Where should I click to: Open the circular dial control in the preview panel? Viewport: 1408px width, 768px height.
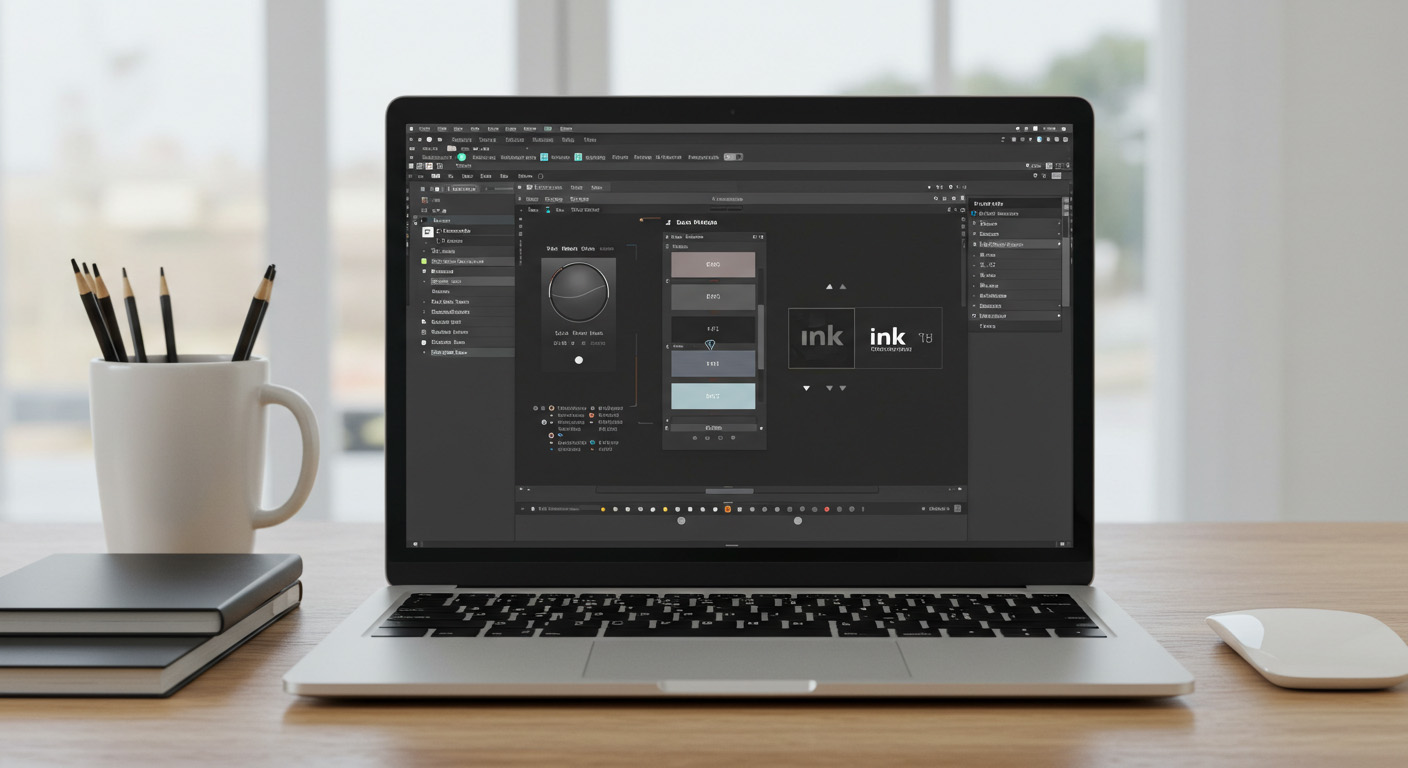click(x=578, y=292)
